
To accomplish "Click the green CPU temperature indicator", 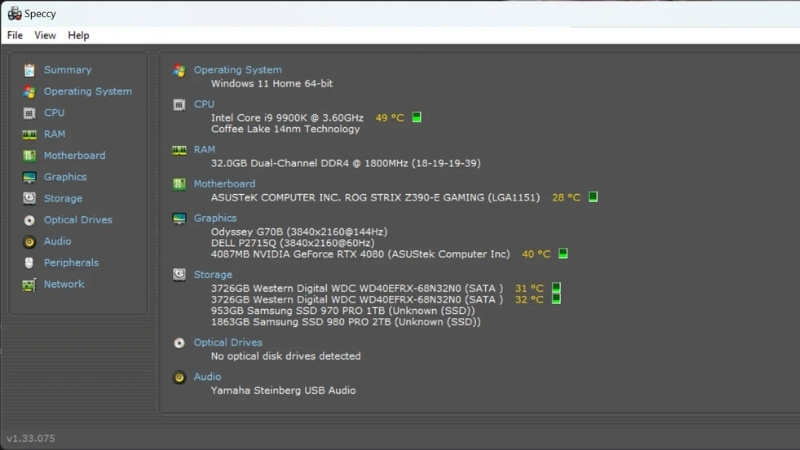I will pos(417,117).
